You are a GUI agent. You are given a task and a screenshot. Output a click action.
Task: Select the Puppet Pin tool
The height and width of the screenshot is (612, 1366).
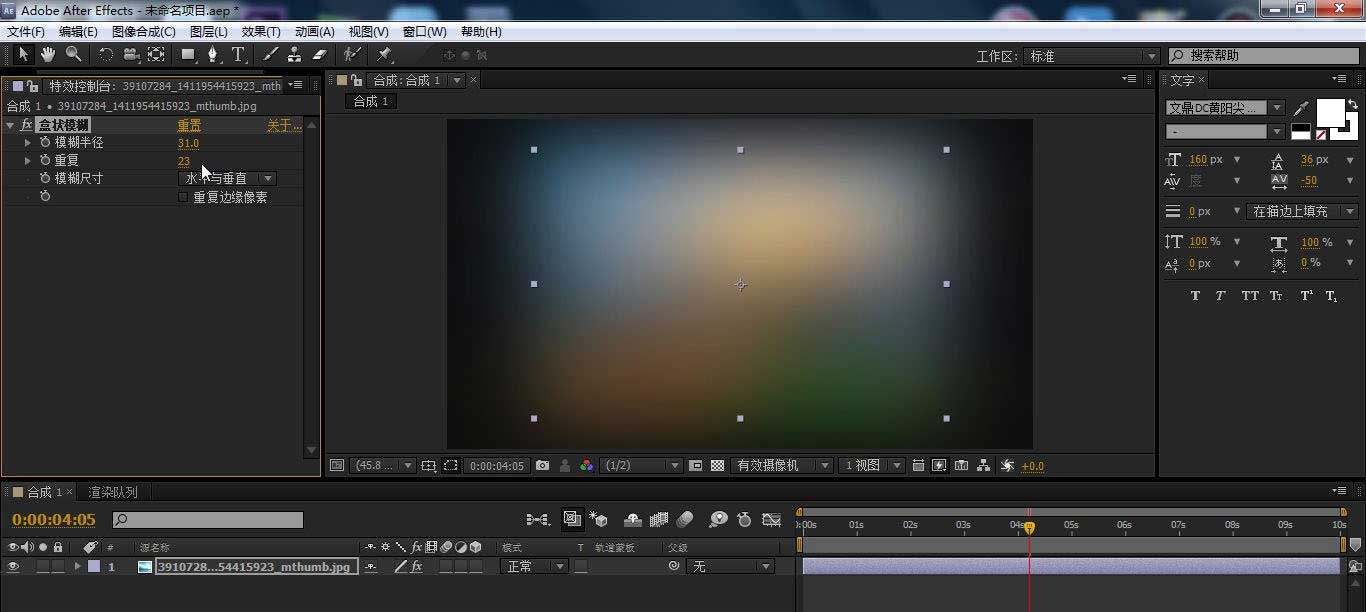click(x=384, y=55)
